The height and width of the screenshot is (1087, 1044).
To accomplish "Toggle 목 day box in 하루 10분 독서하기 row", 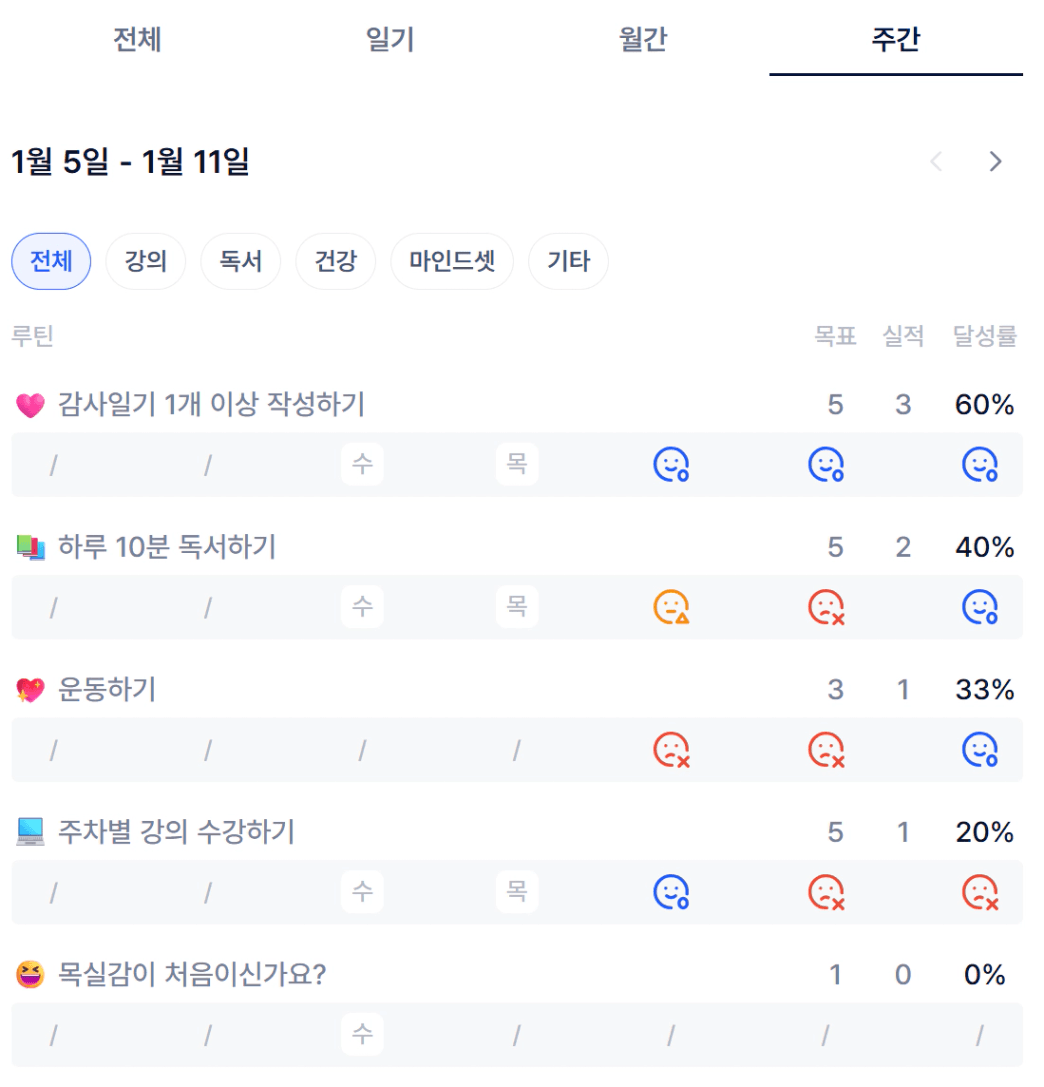I will coord(517,607).
